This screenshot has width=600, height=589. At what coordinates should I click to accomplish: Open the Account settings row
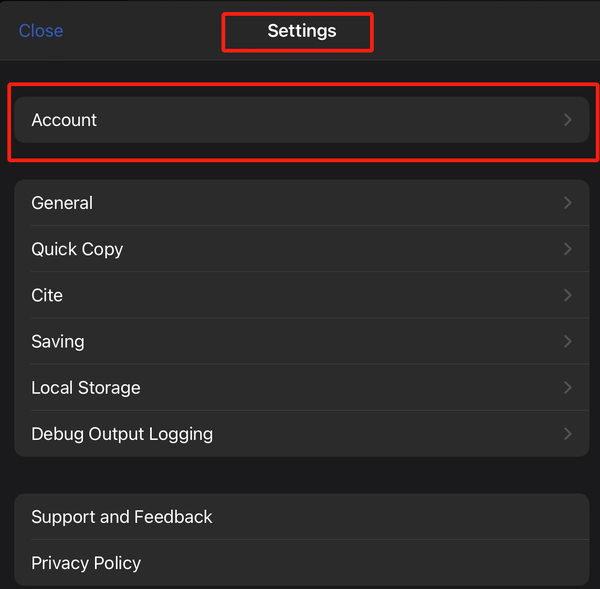302,120
